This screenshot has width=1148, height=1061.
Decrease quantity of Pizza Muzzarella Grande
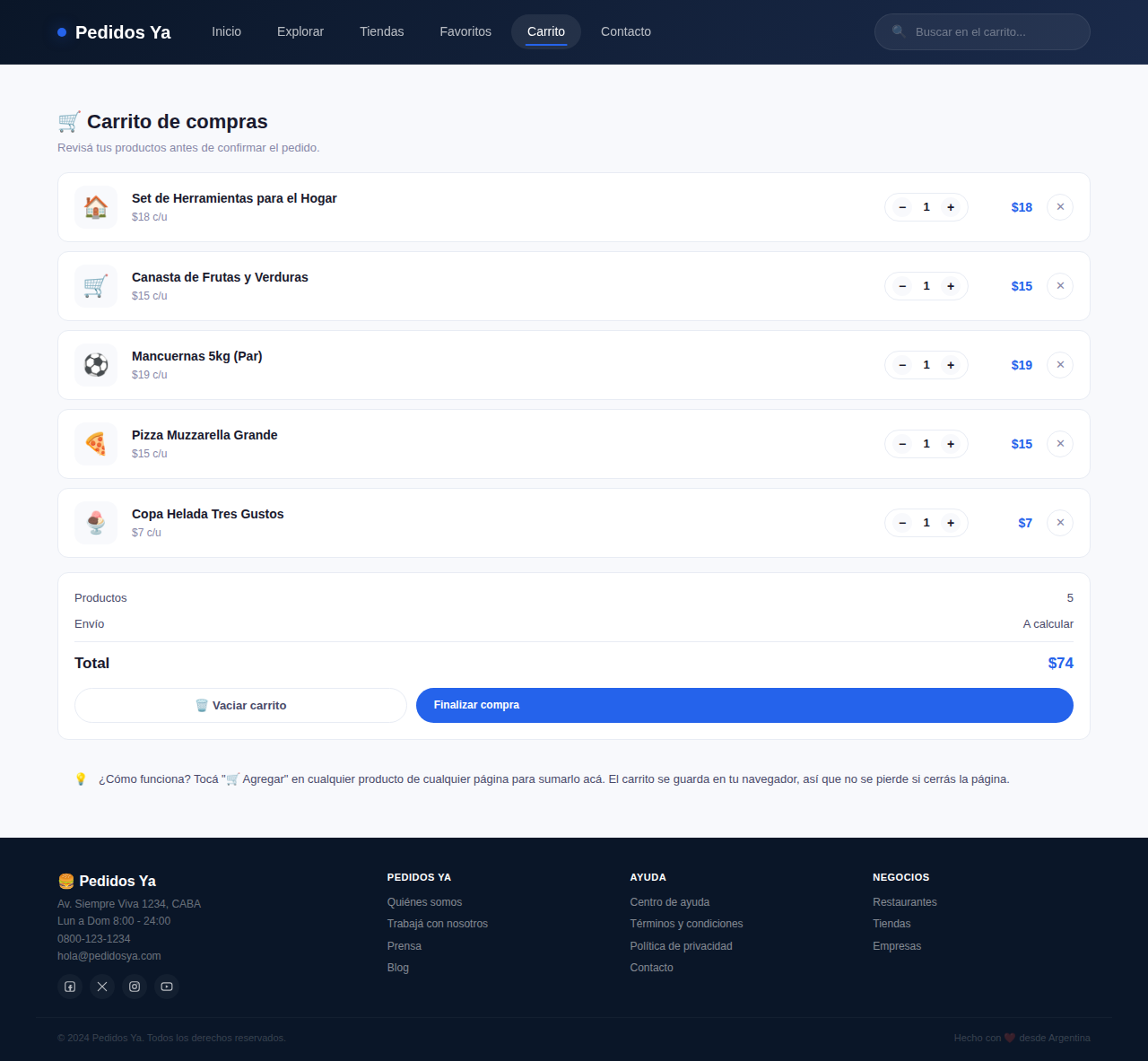902,444
